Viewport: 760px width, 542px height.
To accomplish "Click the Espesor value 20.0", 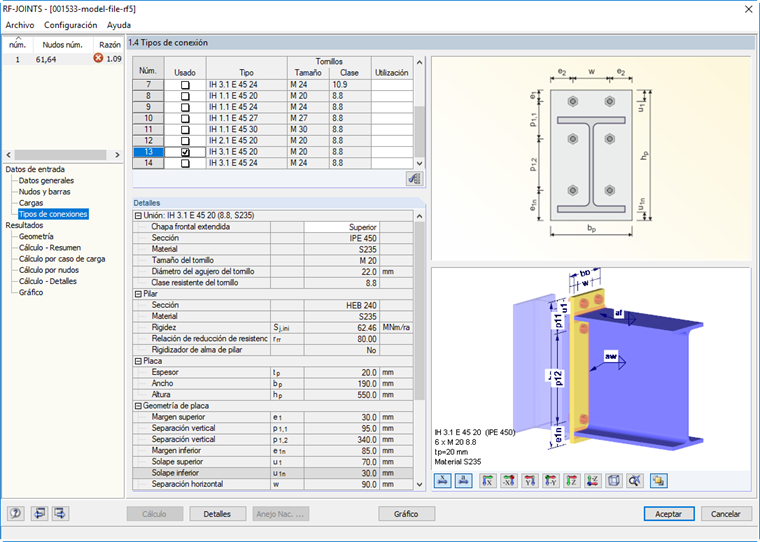I will pyautogui.click(x=342, y=372).
